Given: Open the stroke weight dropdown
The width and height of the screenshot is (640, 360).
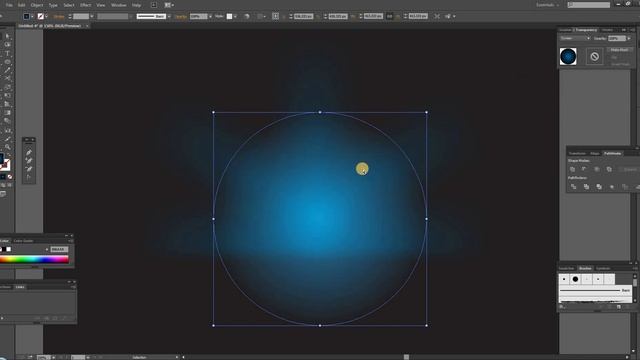Looking at the screenshot, I should click(x=91, y=16).
